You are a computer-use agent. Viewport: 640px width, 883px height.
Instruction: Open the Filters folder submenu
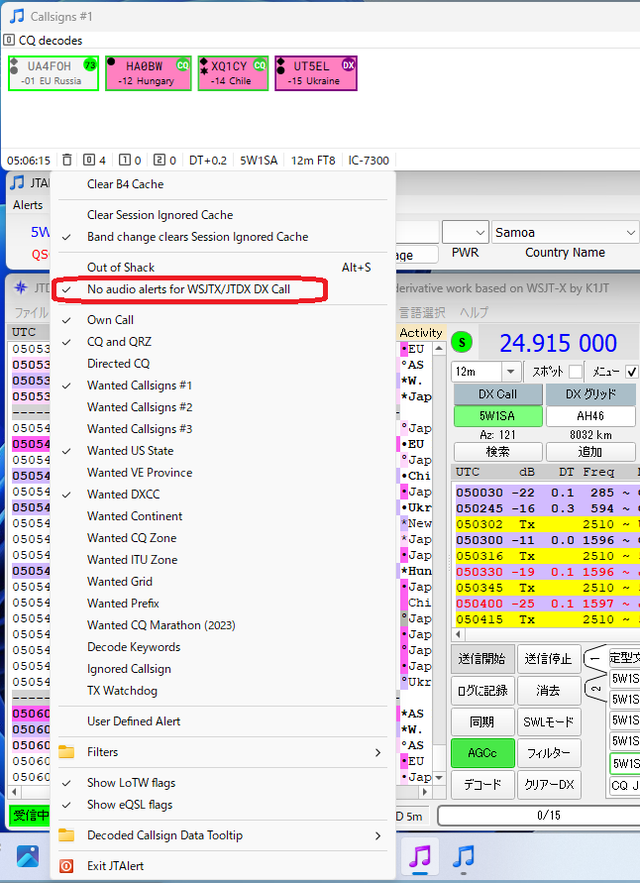(x=223, y=752)
